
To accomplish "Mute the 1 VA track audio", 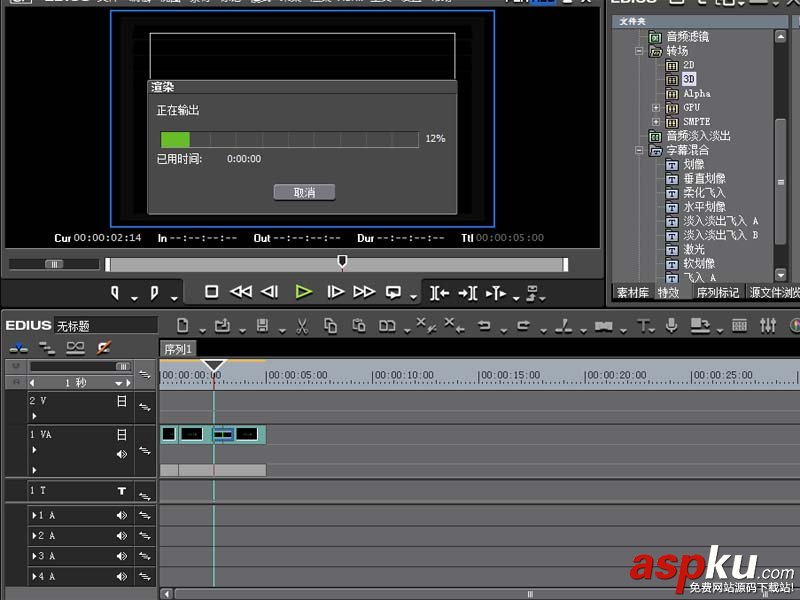I will click(121, 454).
